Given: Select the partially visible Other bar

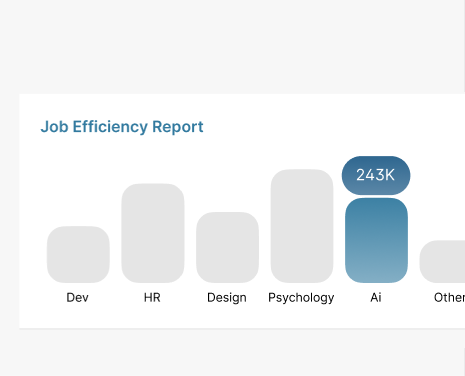Looking at the screenshot, I should tap(442, 261).
